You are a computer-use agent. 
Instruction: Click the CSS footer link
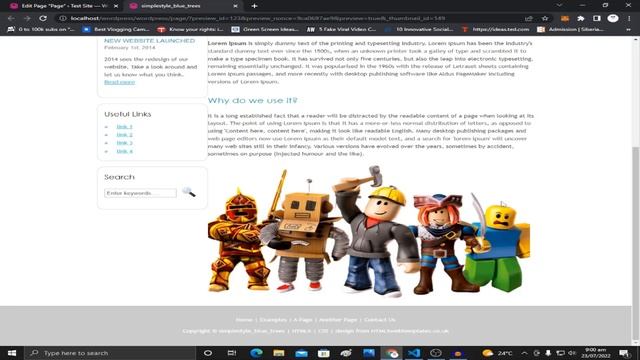[323, 331]
